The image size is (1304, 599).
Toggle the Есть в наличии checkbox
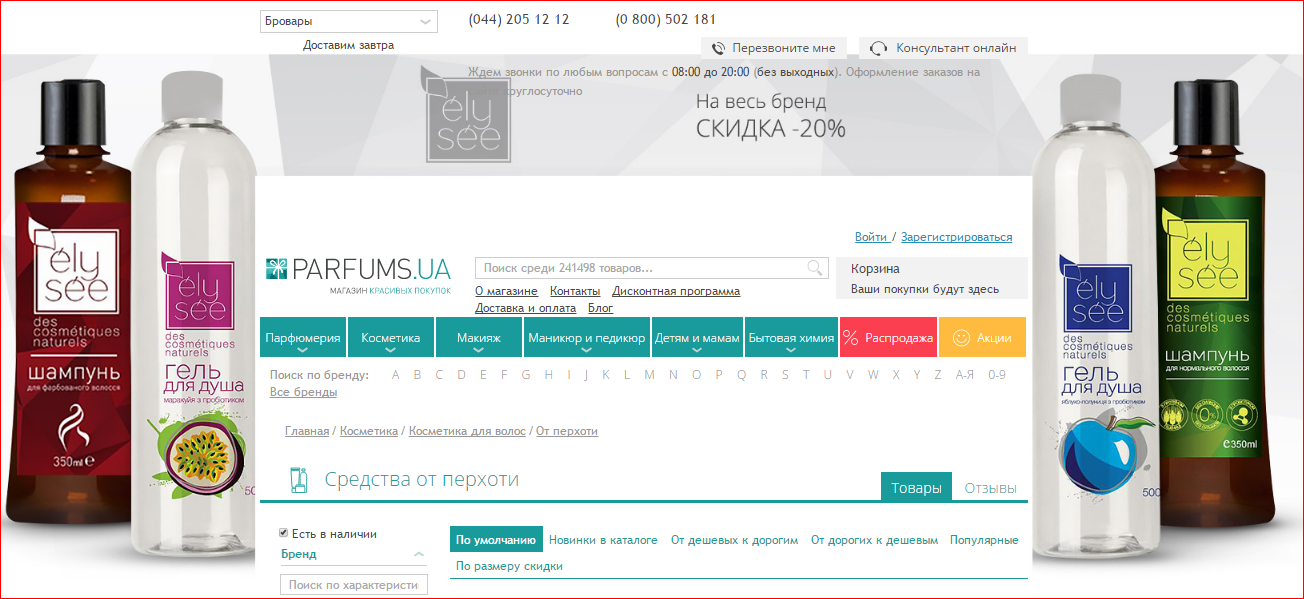(x=284, y=533)
